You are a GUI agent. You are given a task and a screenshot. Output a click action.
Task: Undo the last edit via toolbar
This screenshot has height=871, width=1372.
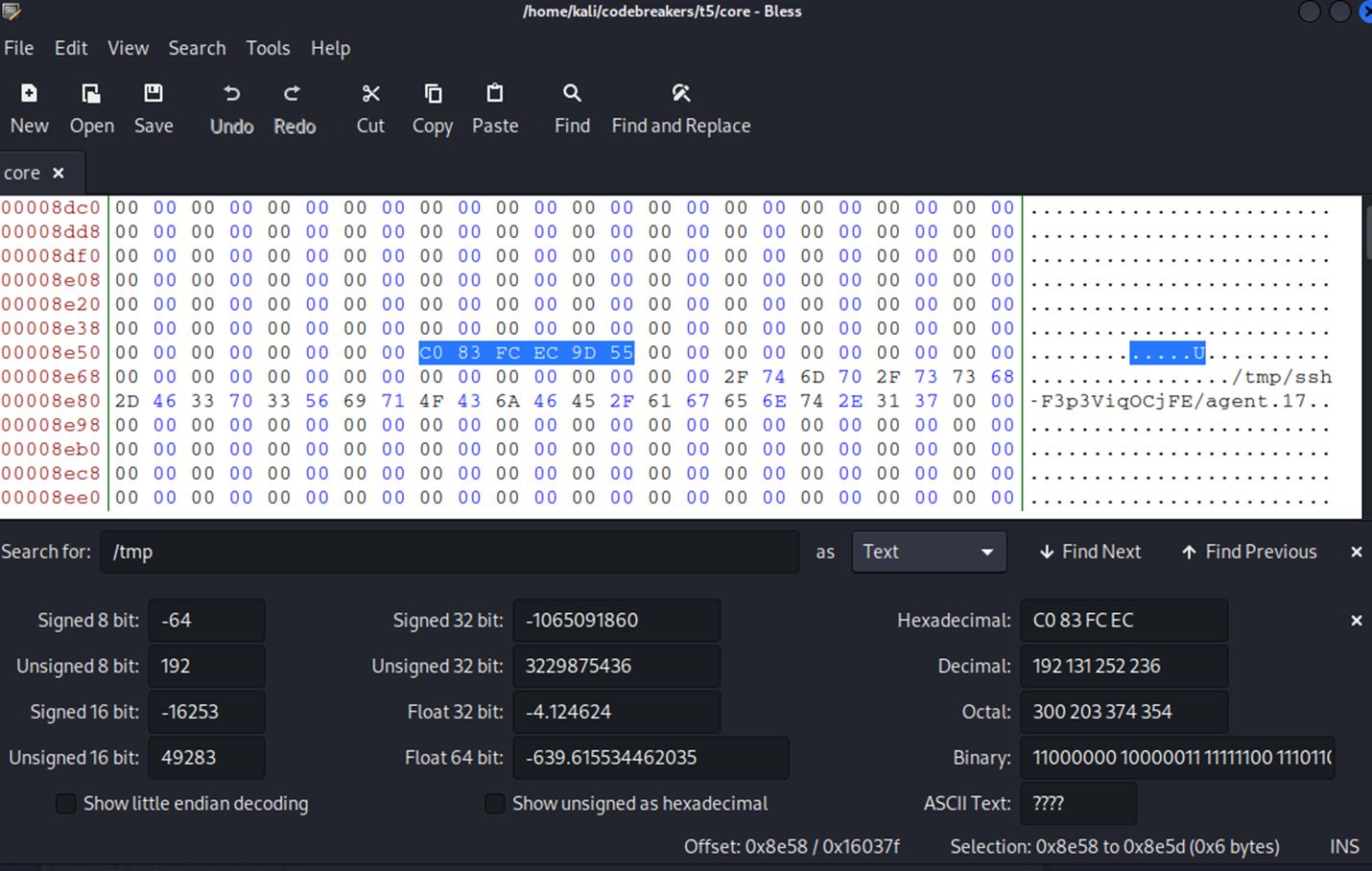pos(231,94)
